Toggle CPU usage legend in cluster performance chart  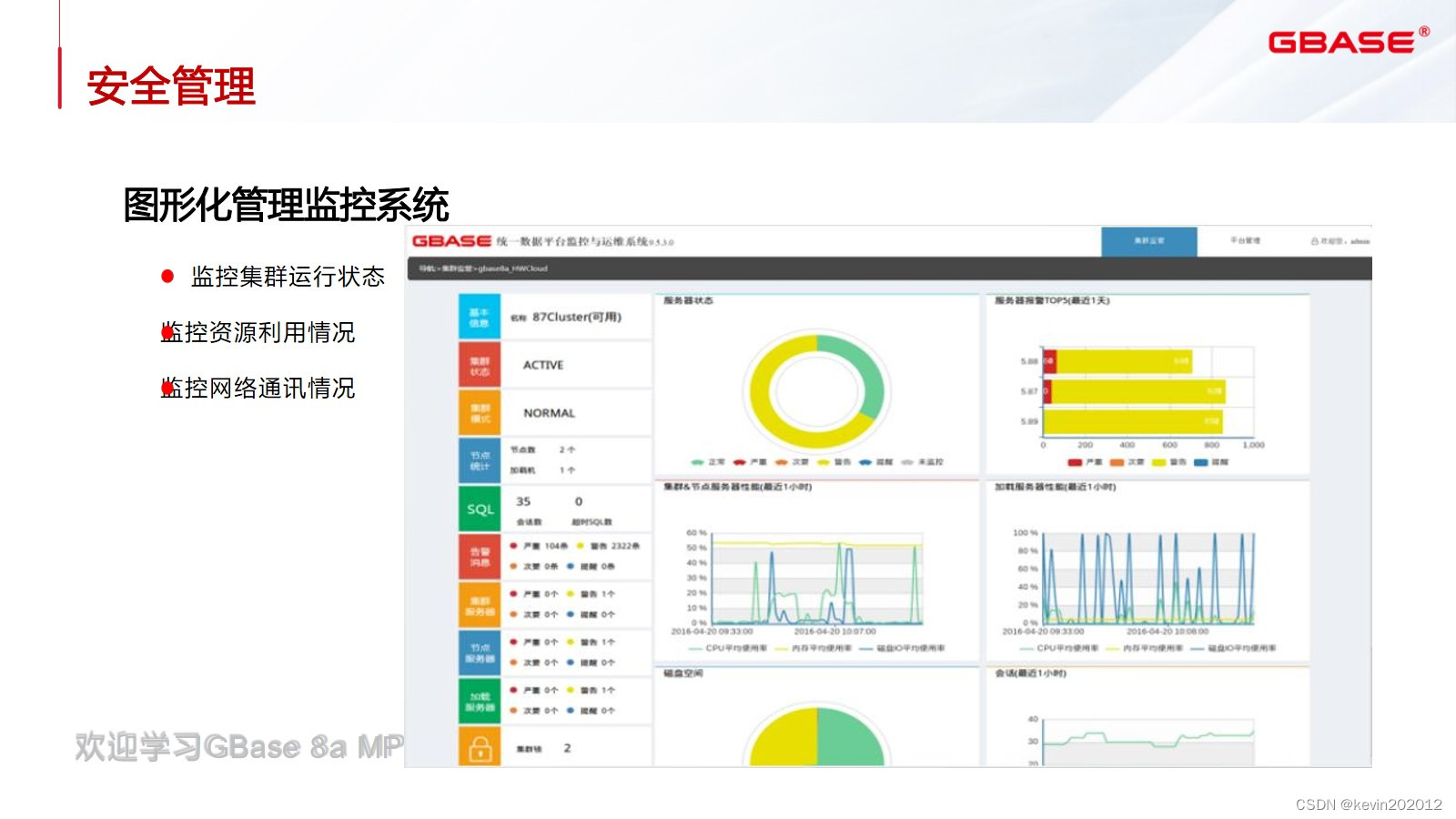pos(728,649)
